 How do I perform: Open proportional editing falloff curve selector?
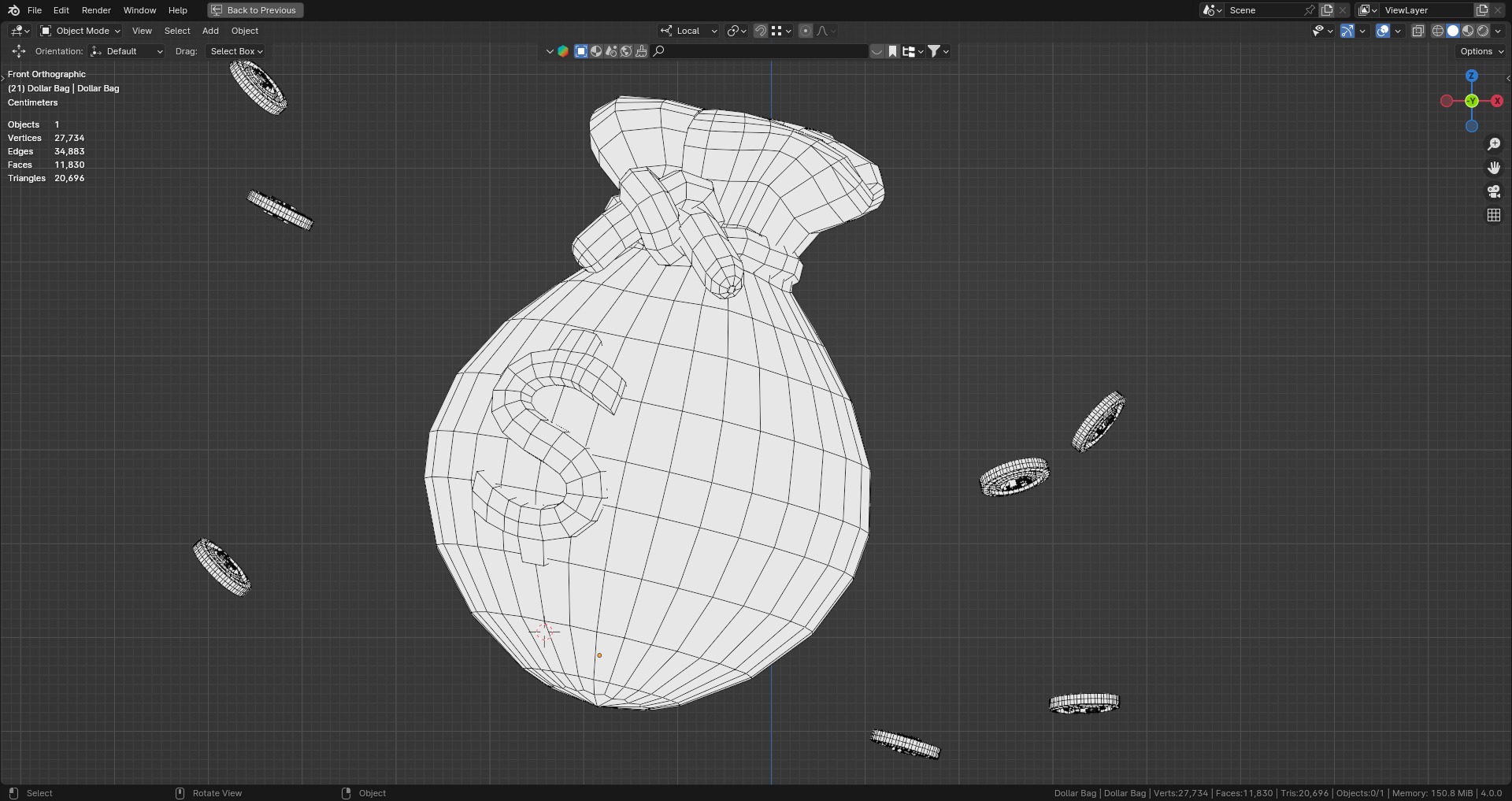[826, 31]
